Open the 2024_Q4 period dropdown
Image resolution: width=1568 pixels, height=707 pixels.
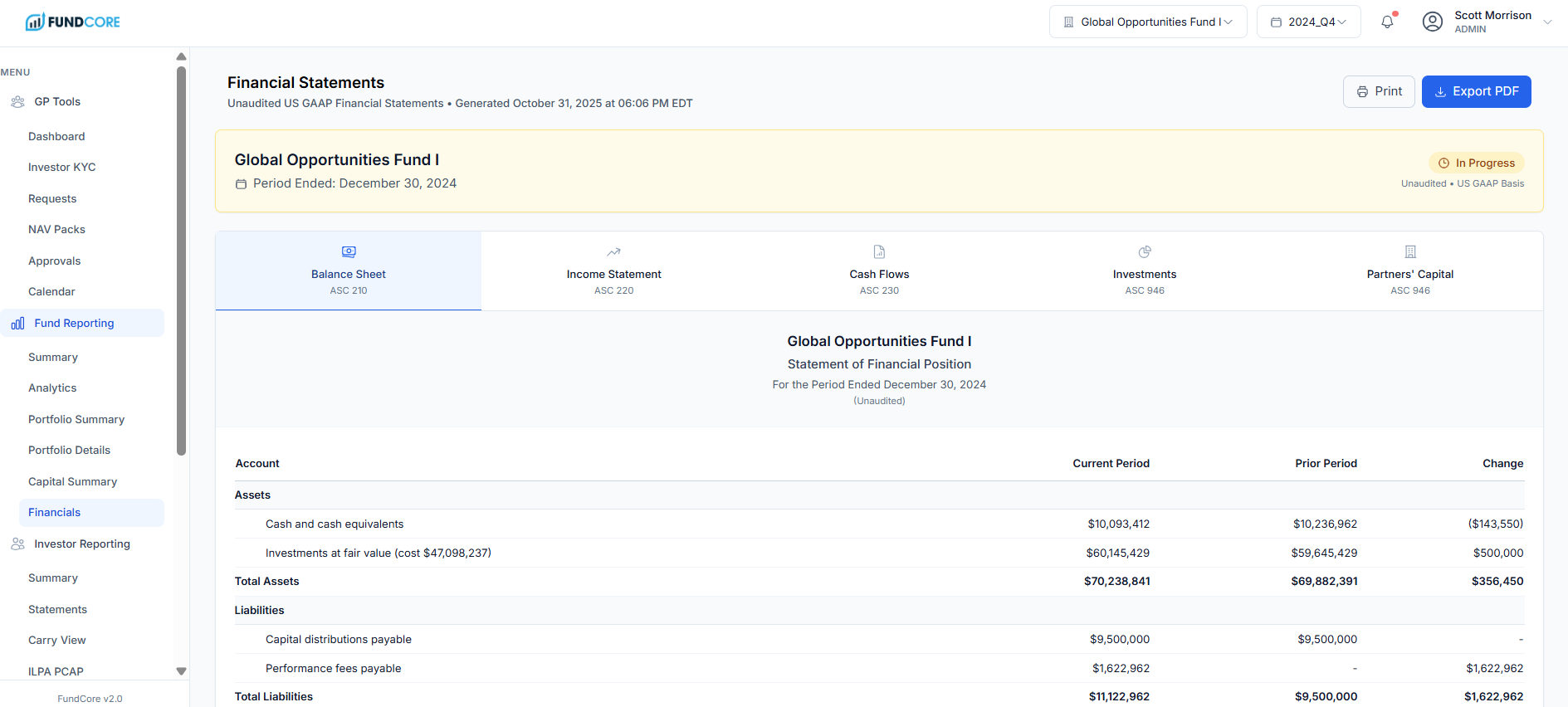point(1308,22)
